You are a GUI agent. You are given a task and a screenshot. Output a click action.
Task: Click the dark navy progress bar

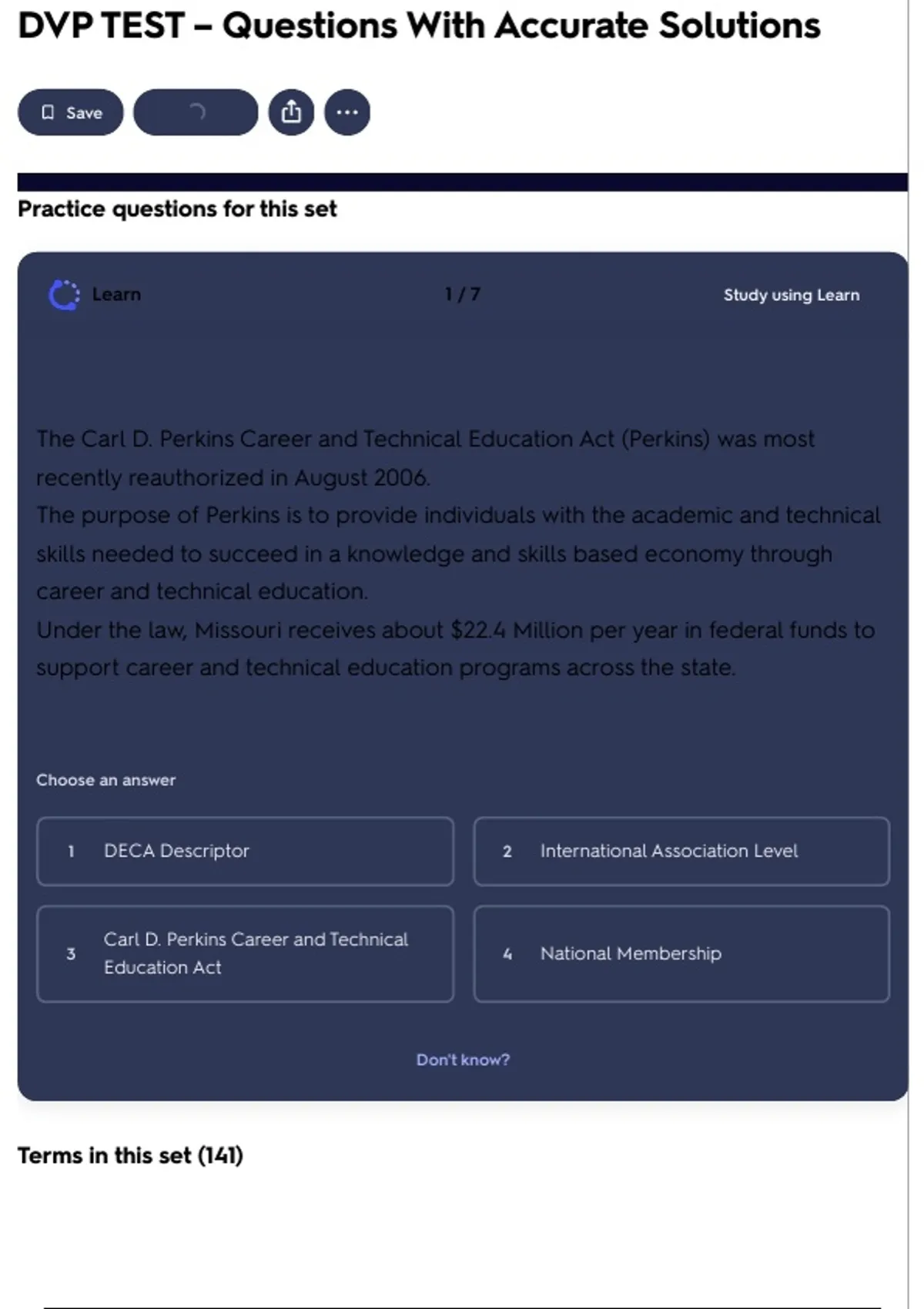click(462, 182)
